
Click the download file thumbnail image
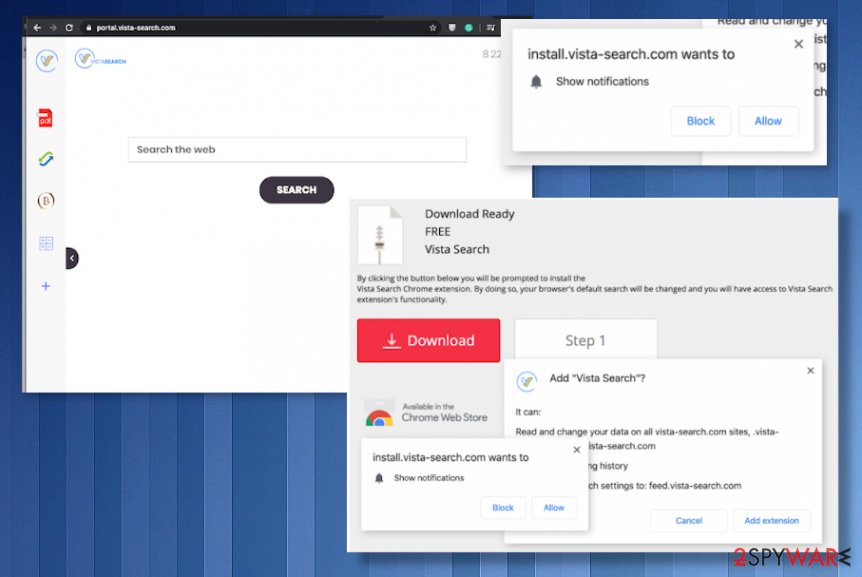380,235
